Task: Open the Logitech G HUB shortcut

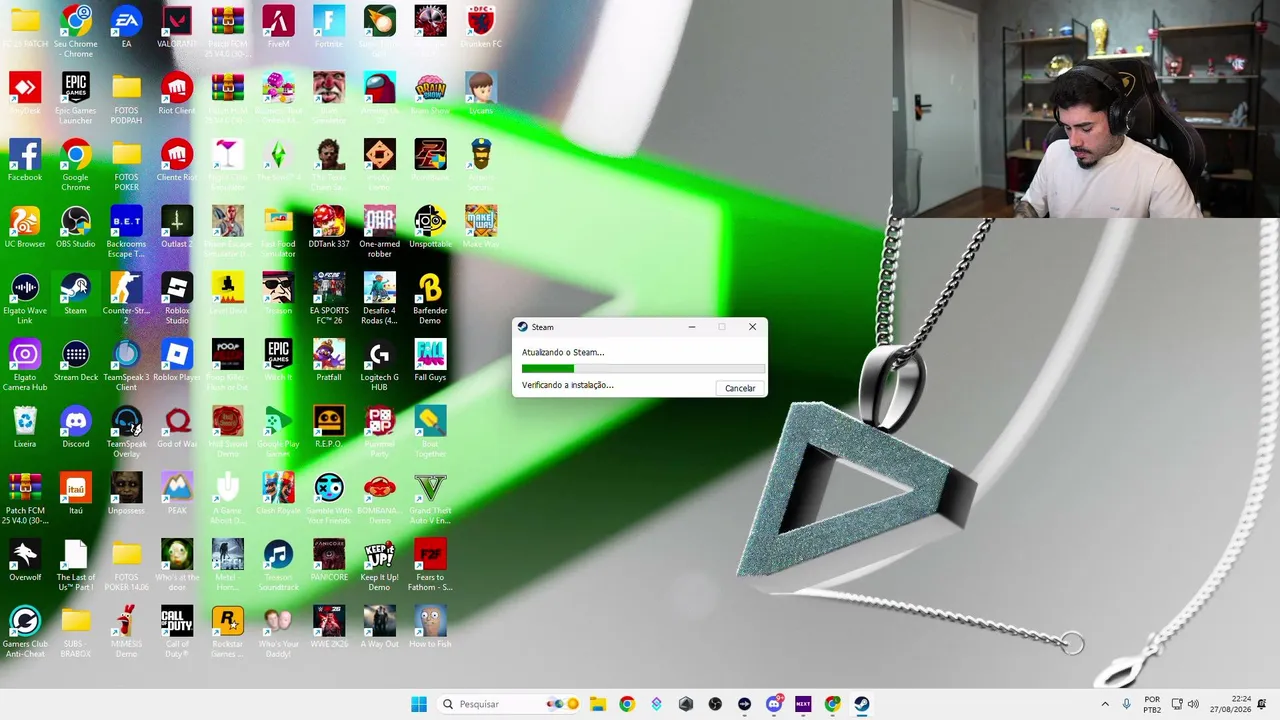Action: point(379,366)
